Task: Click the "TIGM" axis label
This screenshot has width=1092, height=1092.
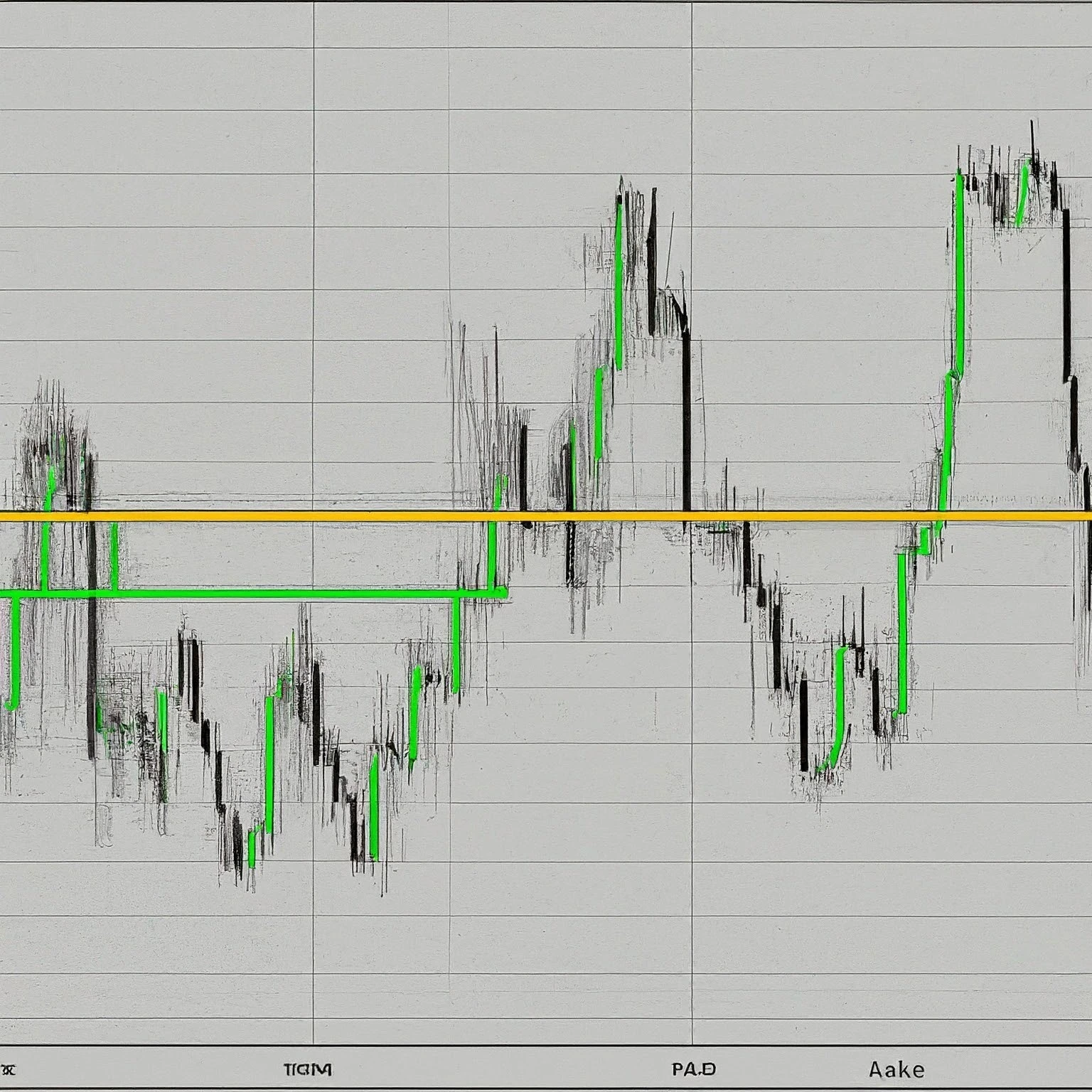Action: (x=307, y=1069)
